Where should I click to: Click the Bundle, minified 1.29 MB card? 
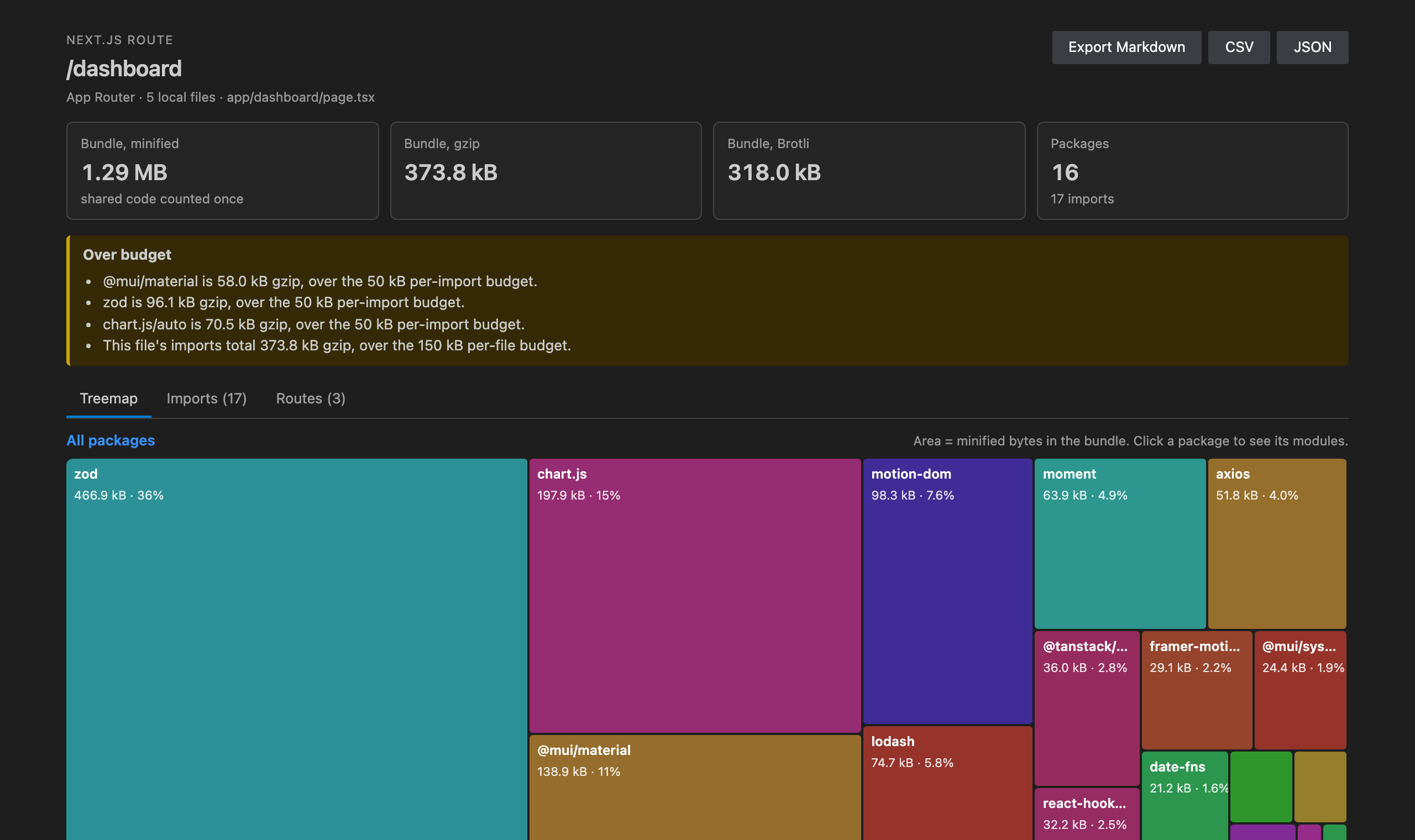[x=222, y=170]
